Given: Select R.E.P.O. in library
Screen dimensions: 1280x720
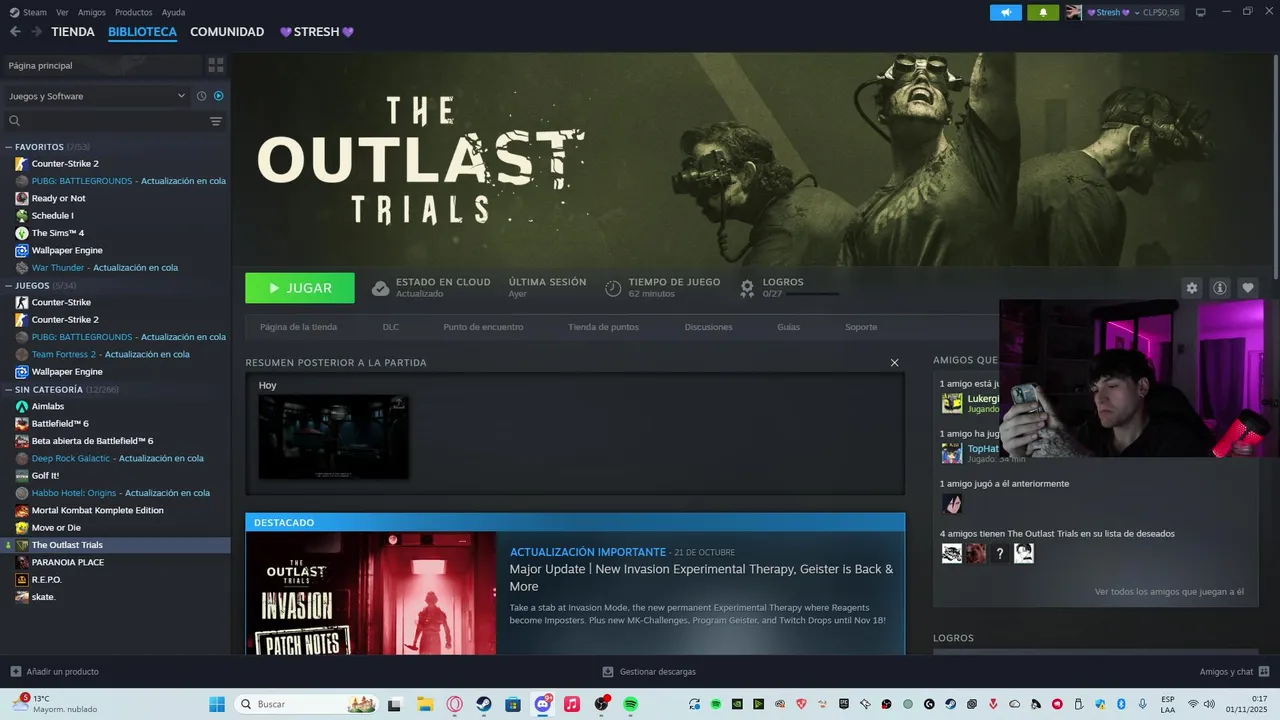Looking at the screenshot, I should coord(46,579).
